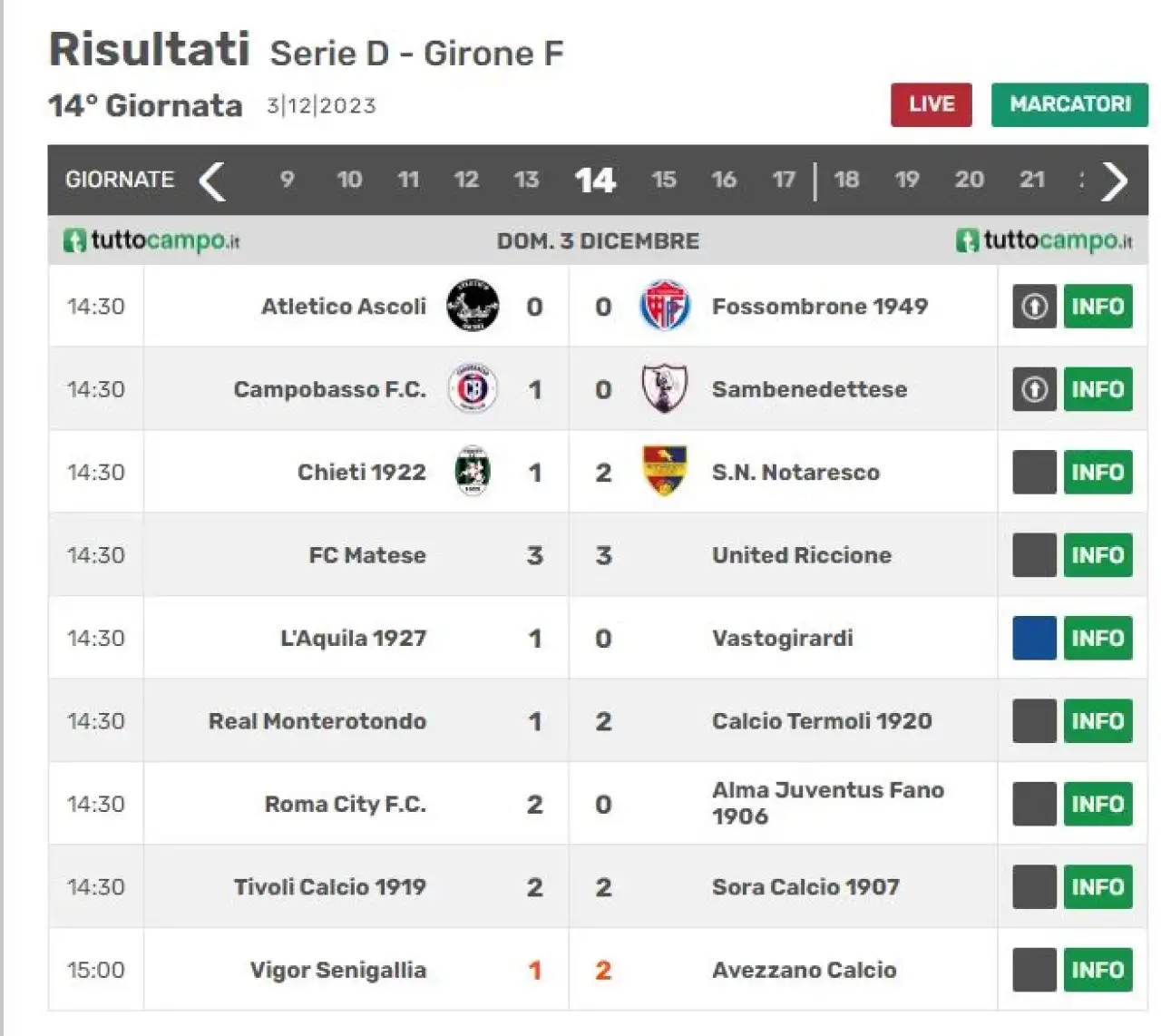Viewport: 1161px width, 1036px height.
Task: Open INFO for Vigor Senigallia vs Avezzano
Action: (1098, 970)
